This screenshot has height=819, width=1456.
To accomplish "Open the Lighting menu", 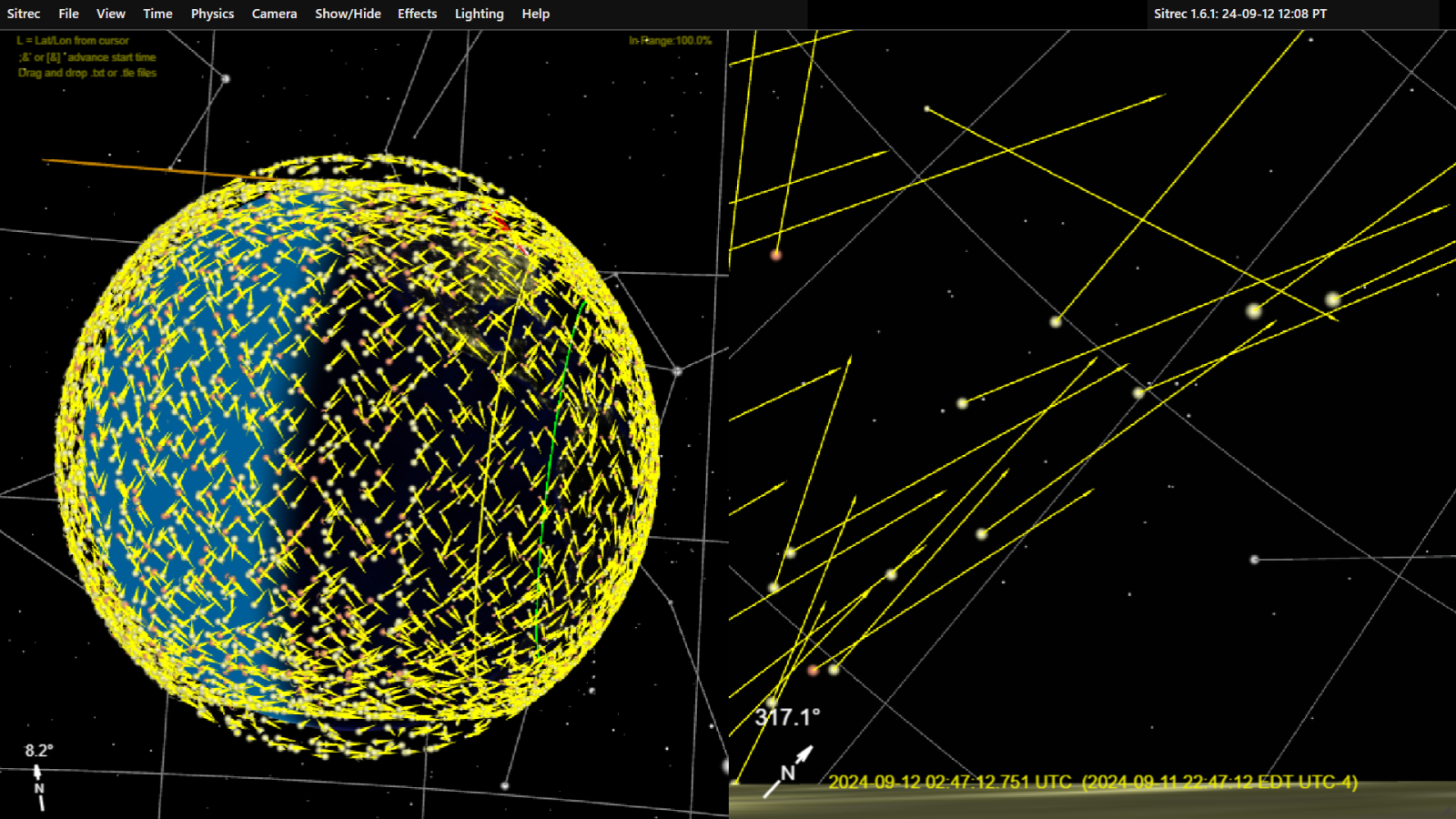I will coord(479,14).
